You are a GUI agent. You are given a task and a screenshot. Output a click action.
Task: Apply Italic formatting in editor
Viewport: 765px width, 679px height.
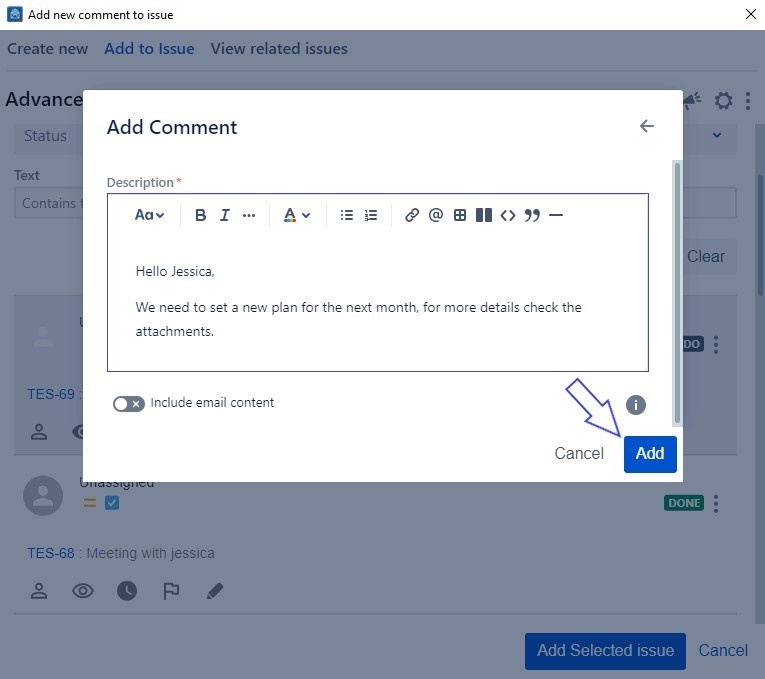[224, 215]
